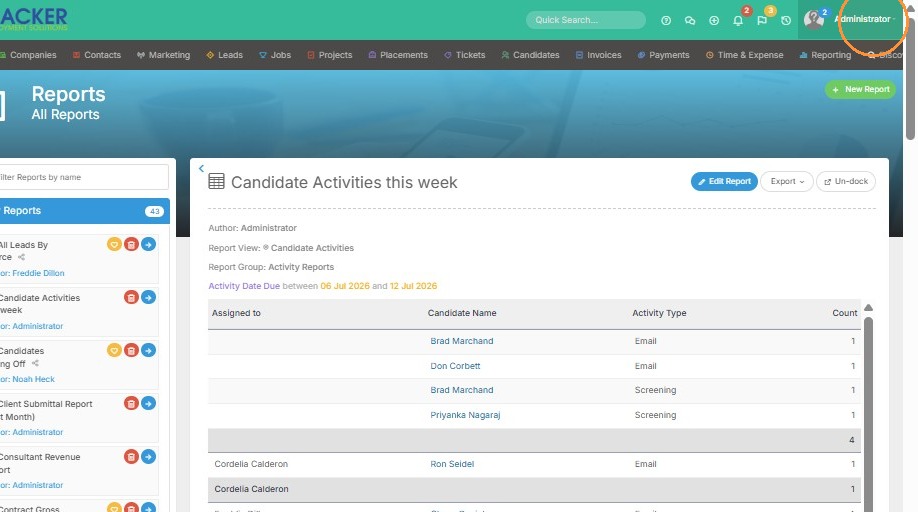Click the New Report button
This screenshot has width=918, height=512.
coord(860,90)
